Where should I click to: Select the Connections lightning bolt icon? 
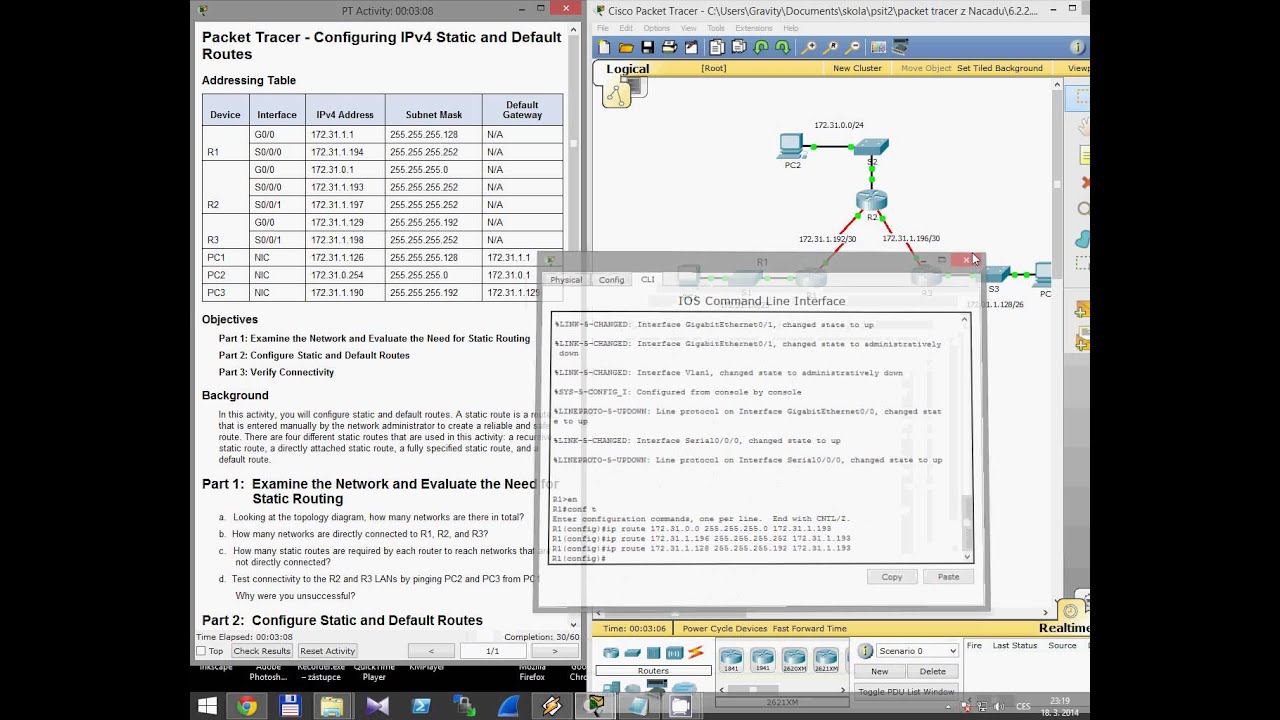[x=696, y=653]
